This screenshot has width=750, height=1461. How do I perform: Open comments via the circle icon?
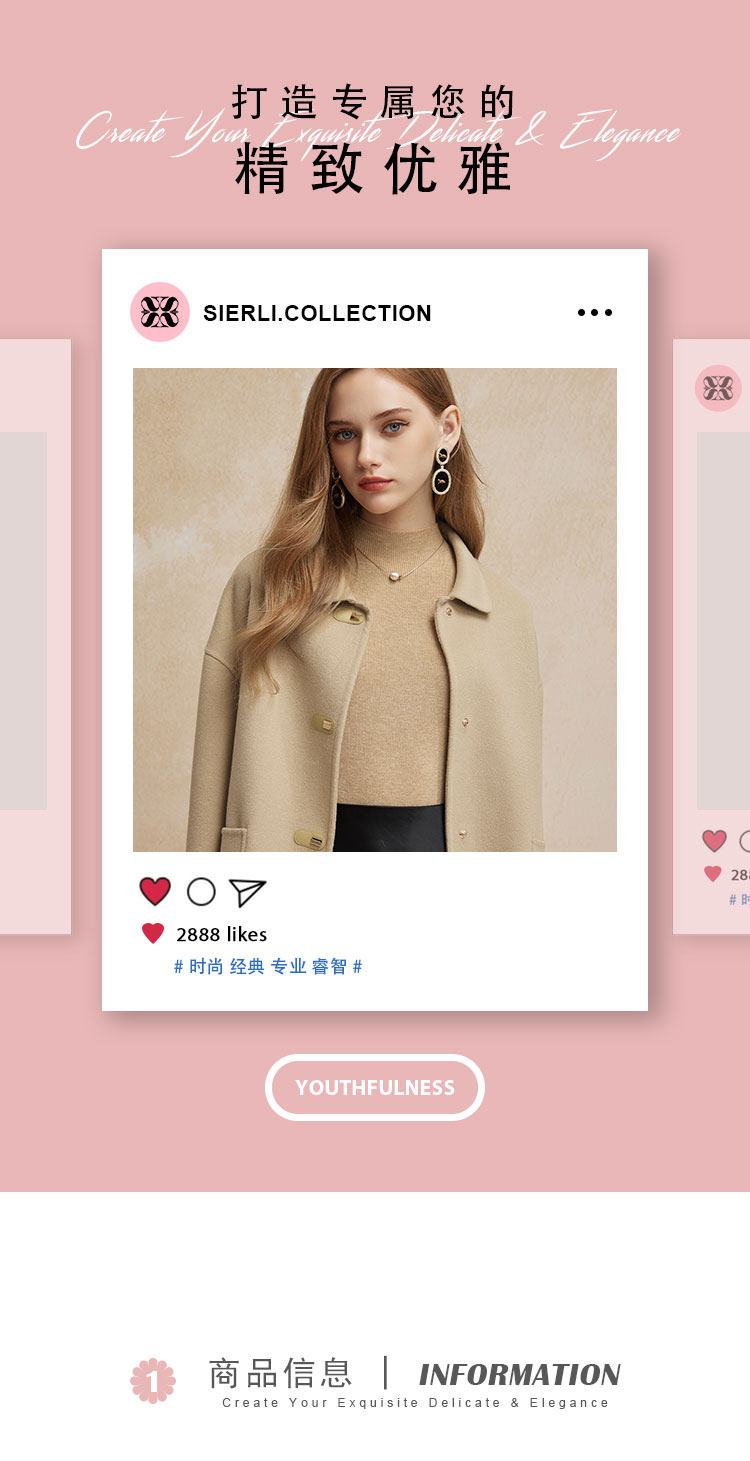(201, 892)
